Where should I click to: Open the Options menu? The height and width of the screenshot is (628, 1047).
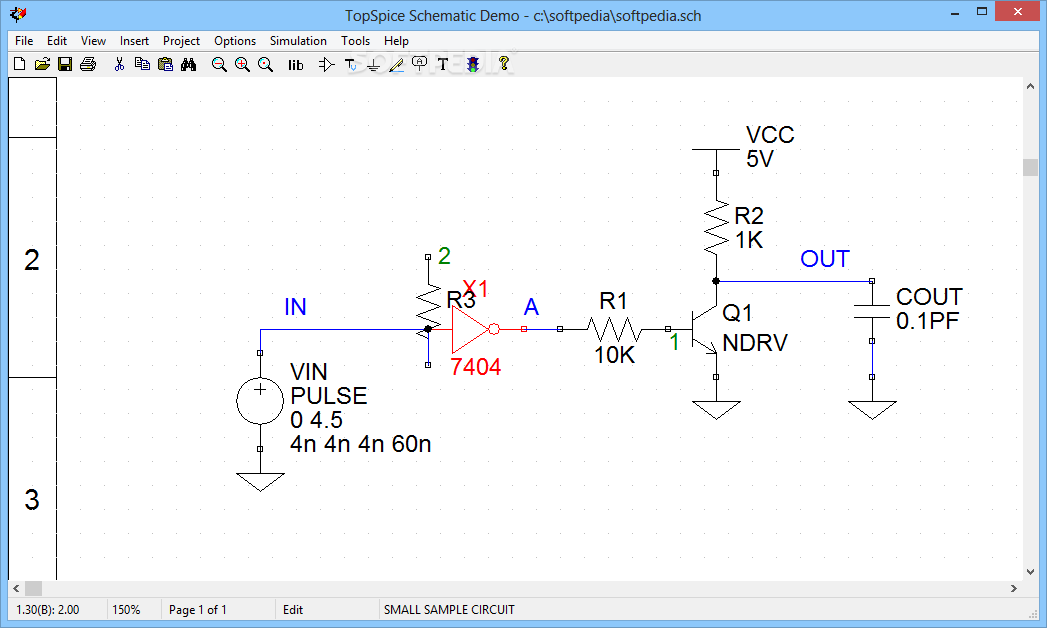coord(235,41)
